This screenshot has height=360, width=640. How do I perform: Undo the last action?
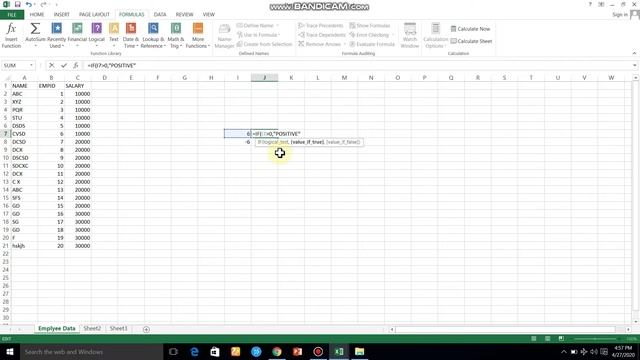(x=29, y=4)
